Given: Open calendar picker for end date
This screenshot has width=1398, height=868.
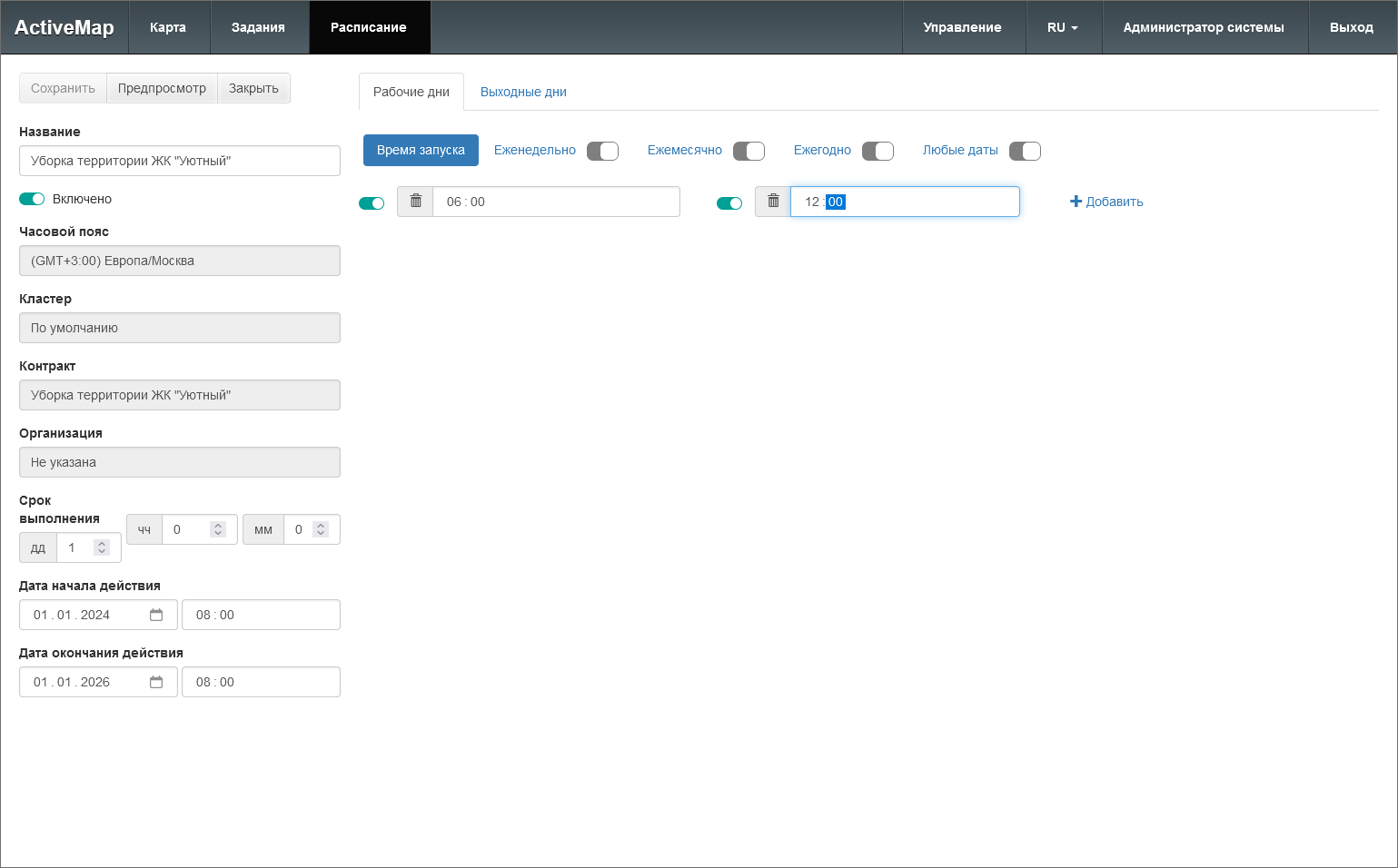Looking at the screenshot, I should (156, 682).
